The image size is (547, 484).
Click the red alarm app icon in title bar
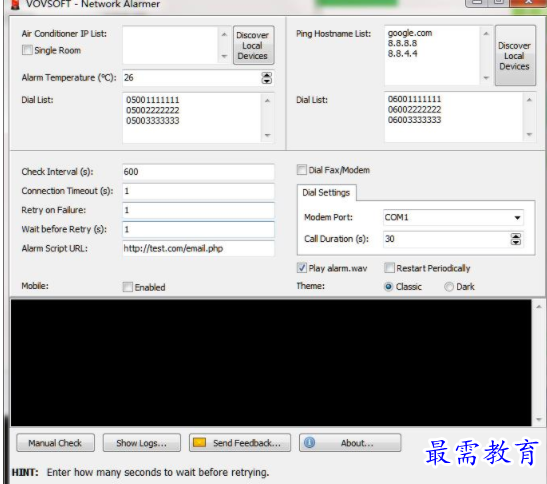pyautogui.click(x=15, y=5)
